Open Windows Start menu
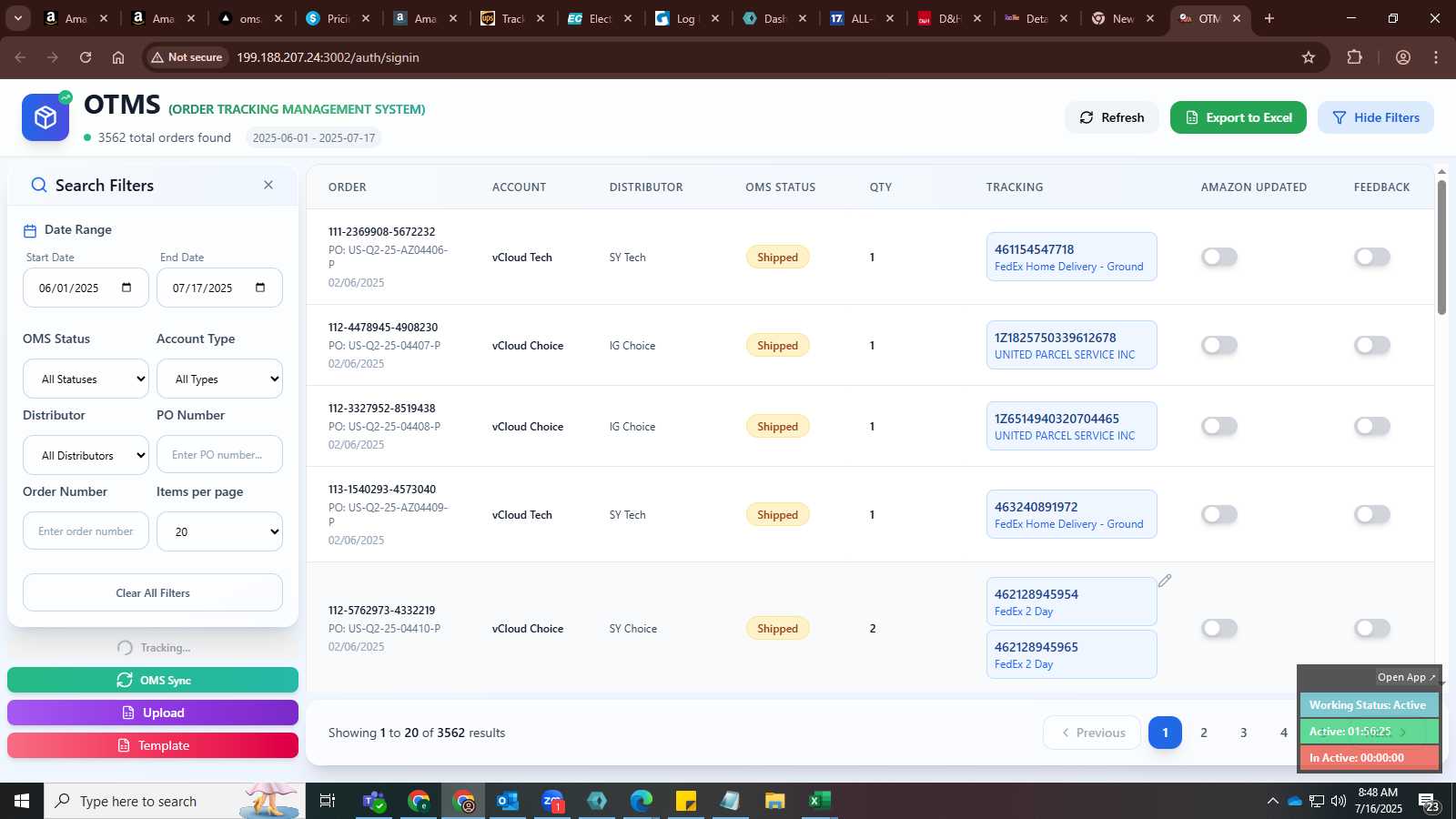 [x=22, y=801]
